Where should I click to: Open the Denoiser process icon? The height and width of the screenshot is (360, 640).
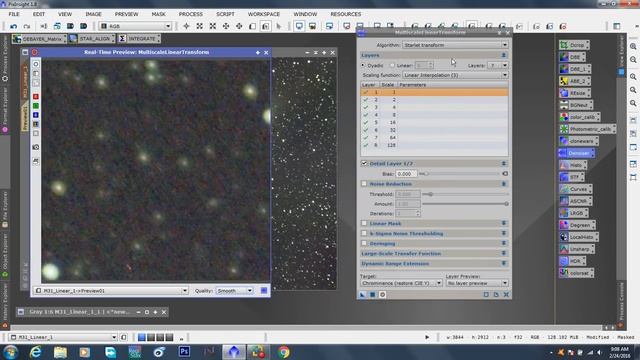click(x=576, y=153)
